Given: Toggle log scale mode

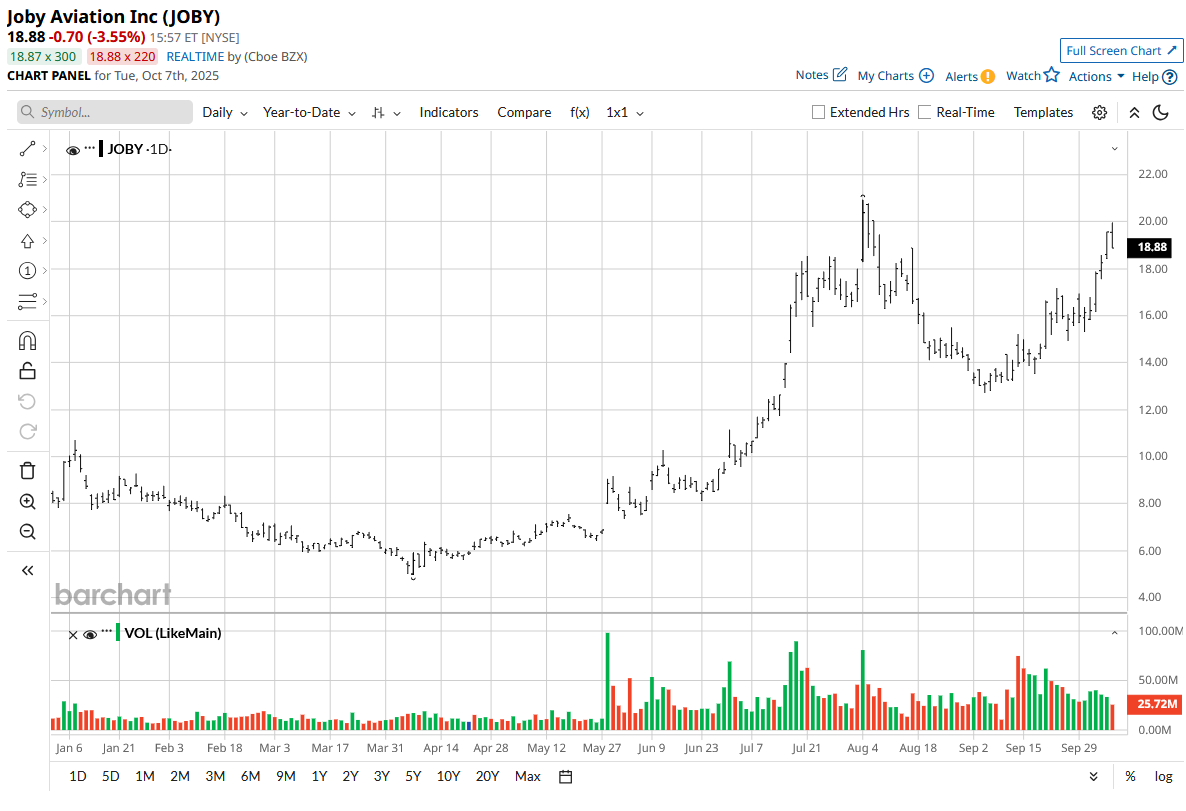Looking at the screenshot, I should [x=1163, y=777].
